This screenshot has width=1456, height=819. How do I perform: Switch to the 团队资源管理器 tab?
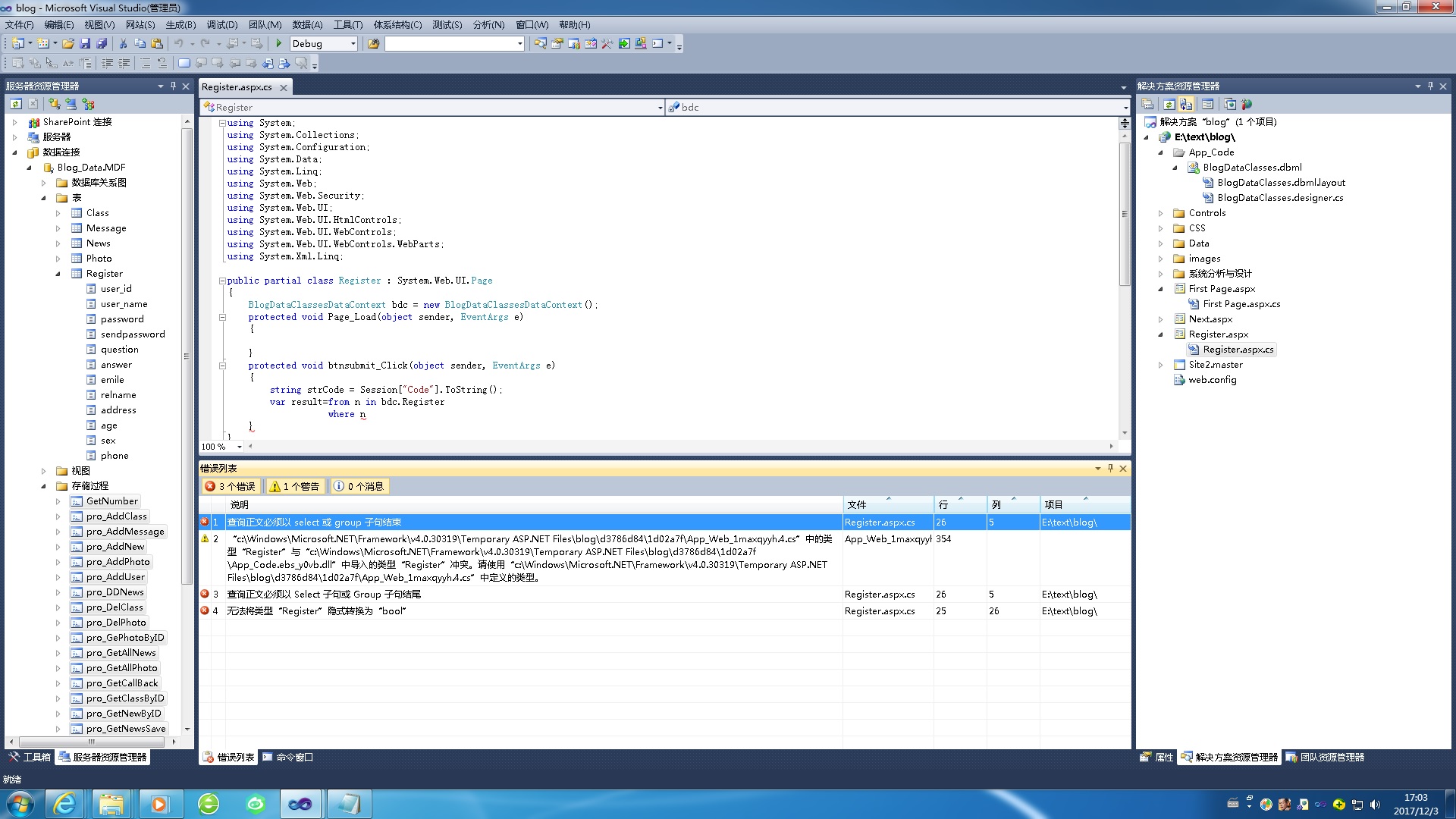[x=1325, y=757]
